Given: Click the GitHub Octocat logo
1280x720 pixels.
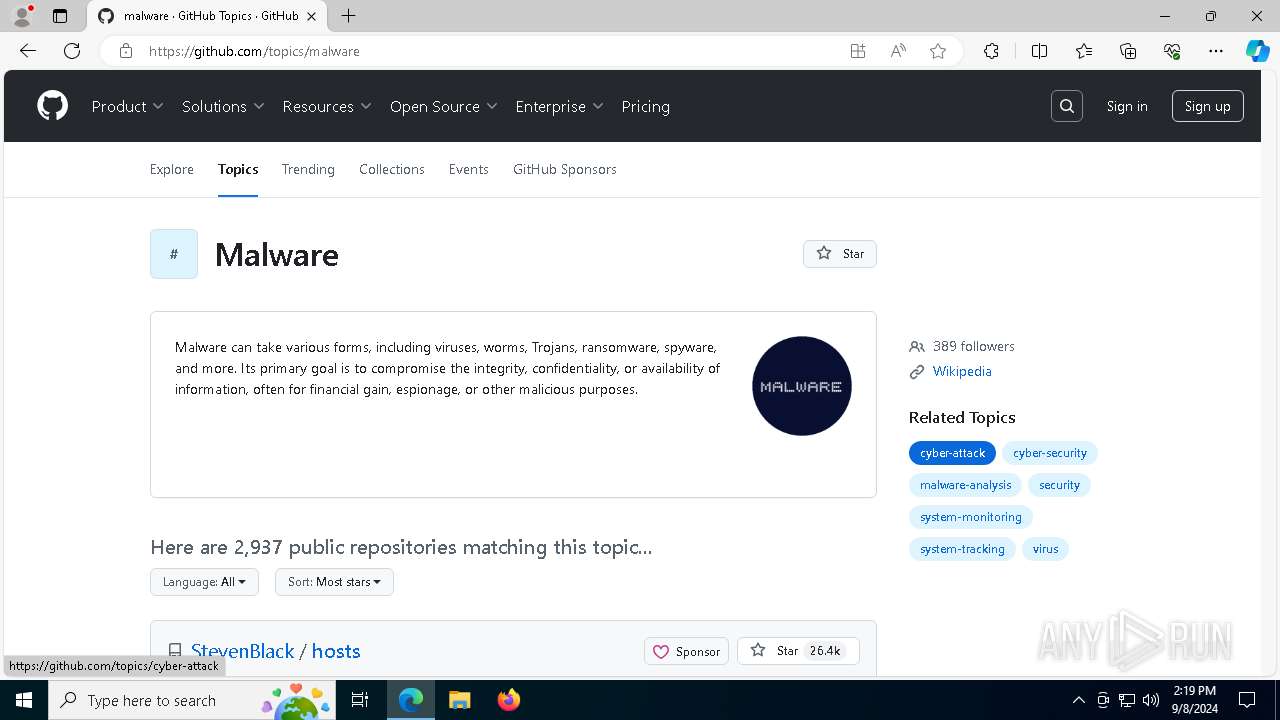Looking at the screenshot, I should coord(52,106).
